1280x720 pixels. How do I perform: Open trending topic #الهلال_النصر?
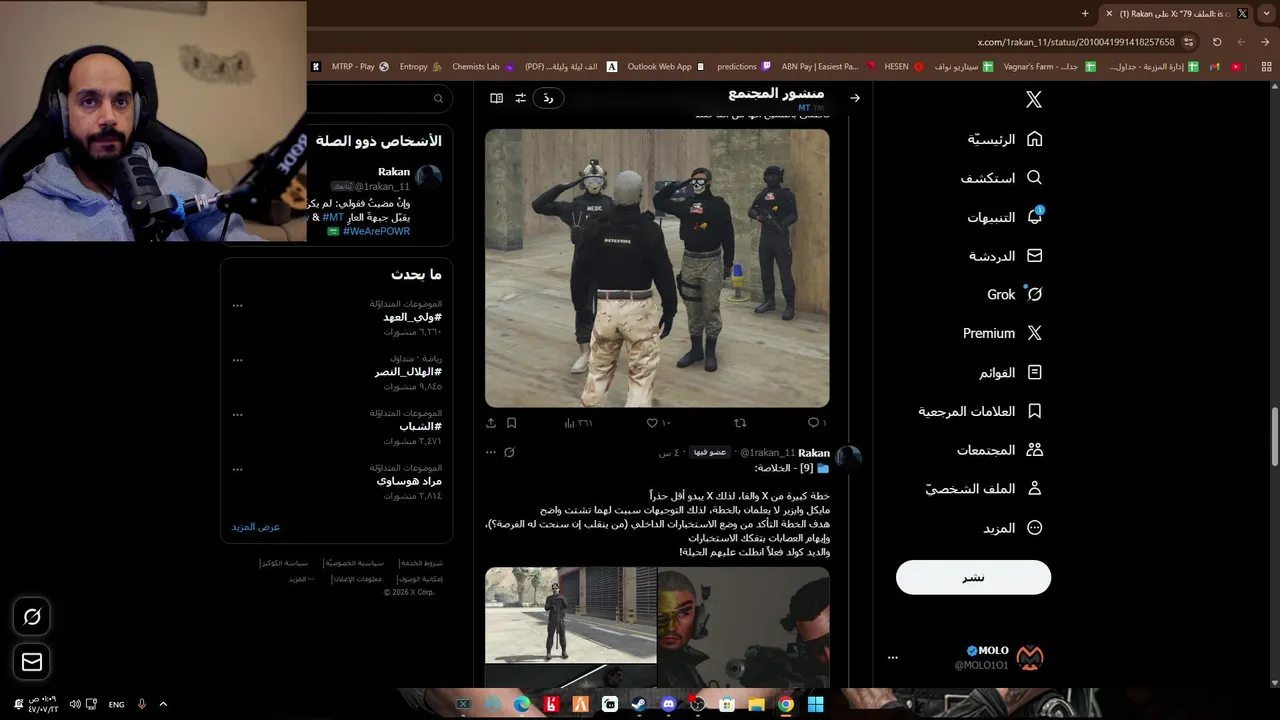point(408,372)
